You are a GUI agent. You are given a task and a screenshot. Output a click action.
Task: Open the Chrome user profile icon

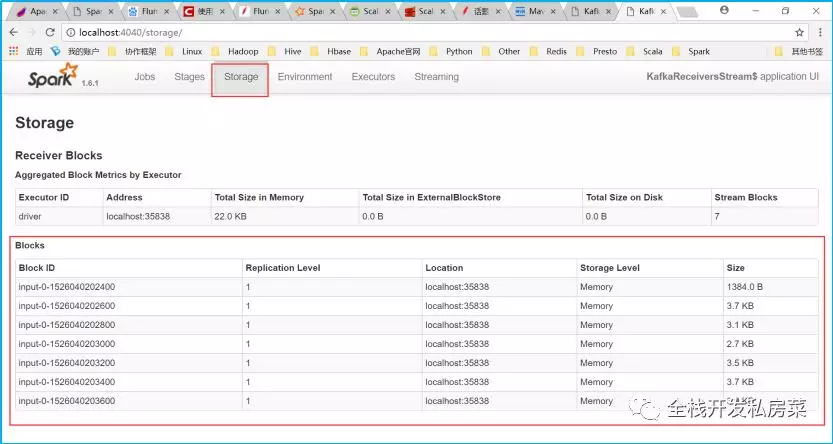tap(724, 10)
